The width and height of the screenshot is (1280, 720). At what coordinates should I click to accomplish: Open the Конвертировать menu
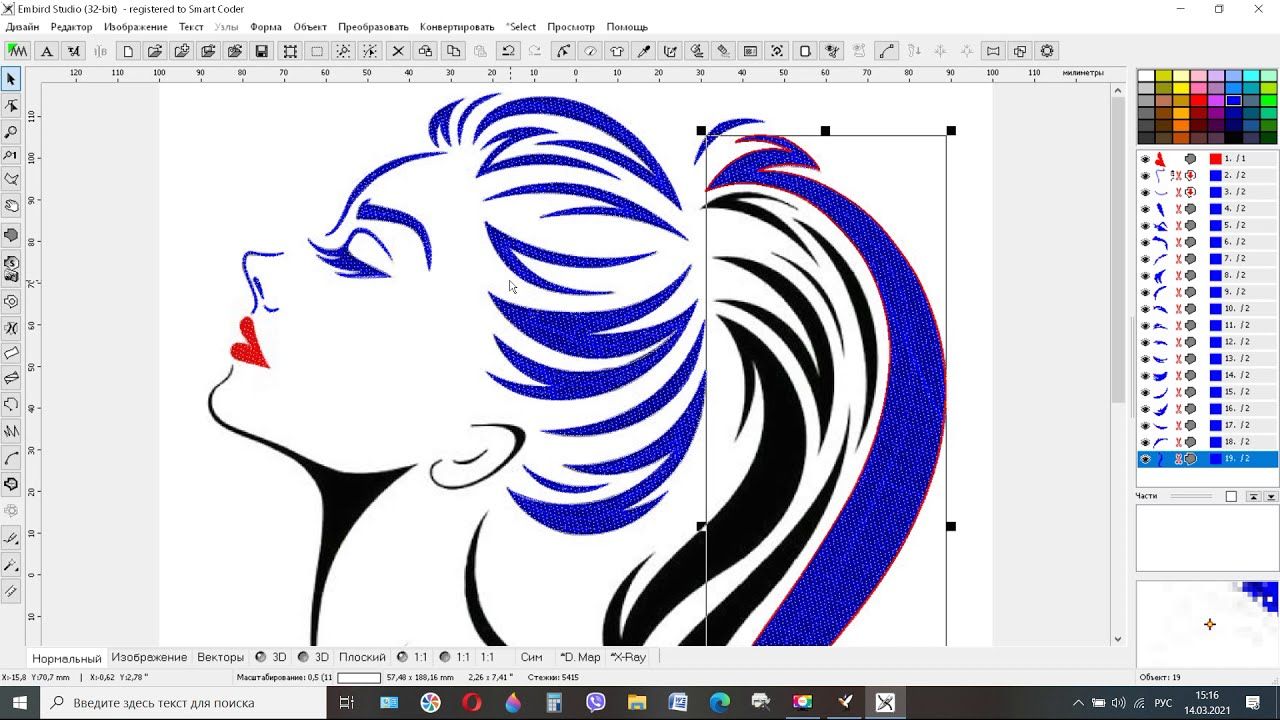pyautogui.click(x=457, y=27)
